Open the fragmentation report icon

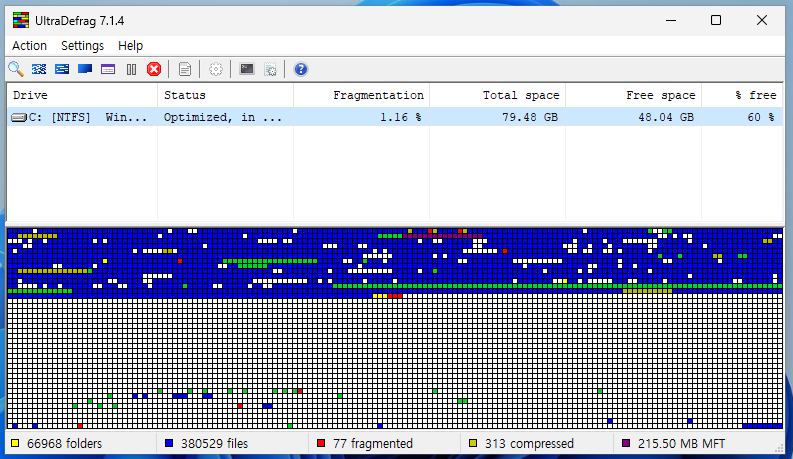pyautogui.click(x=185, y=69)
